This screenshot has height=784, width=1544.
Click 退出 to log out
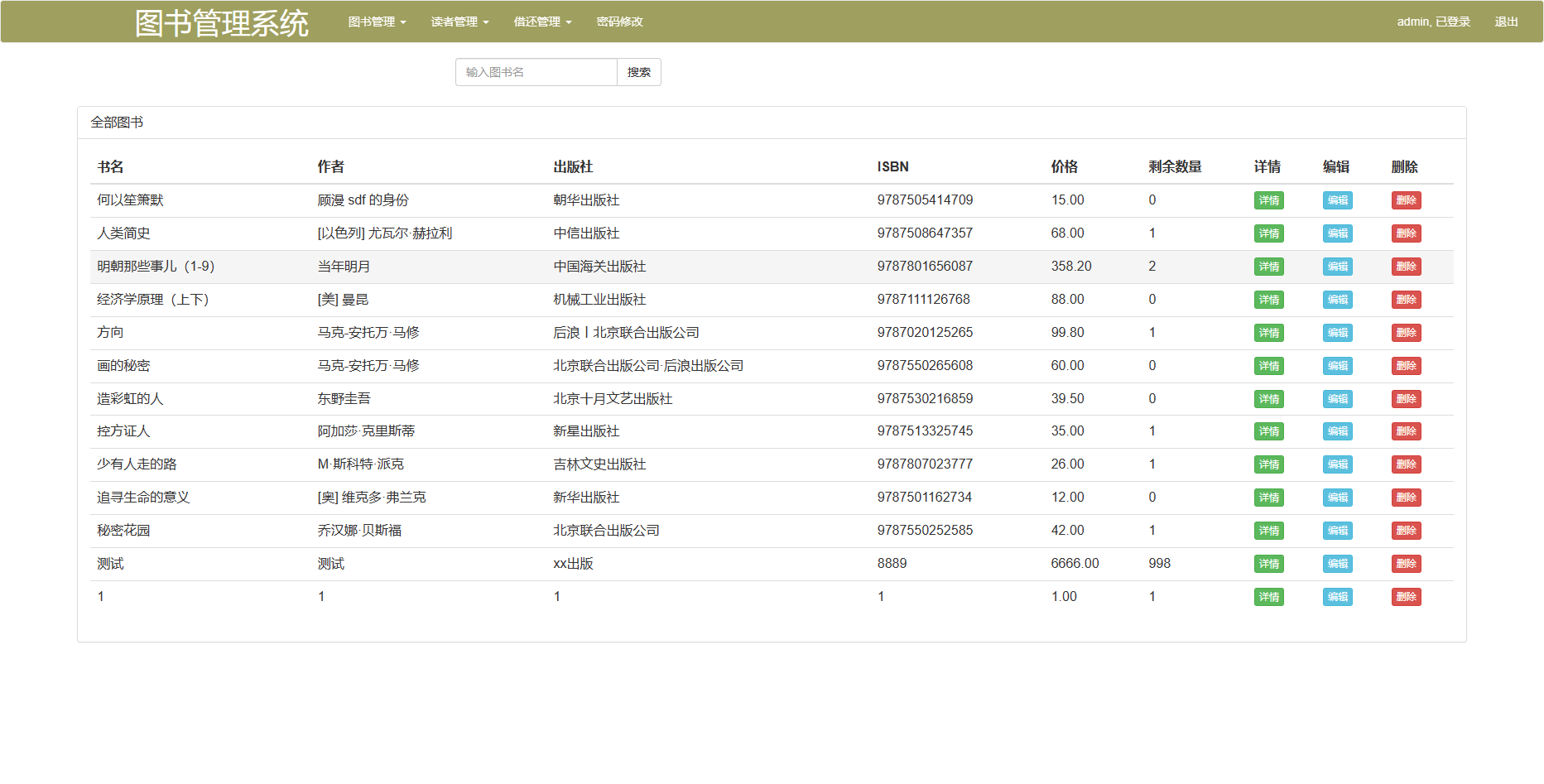tap(1506, 22)
